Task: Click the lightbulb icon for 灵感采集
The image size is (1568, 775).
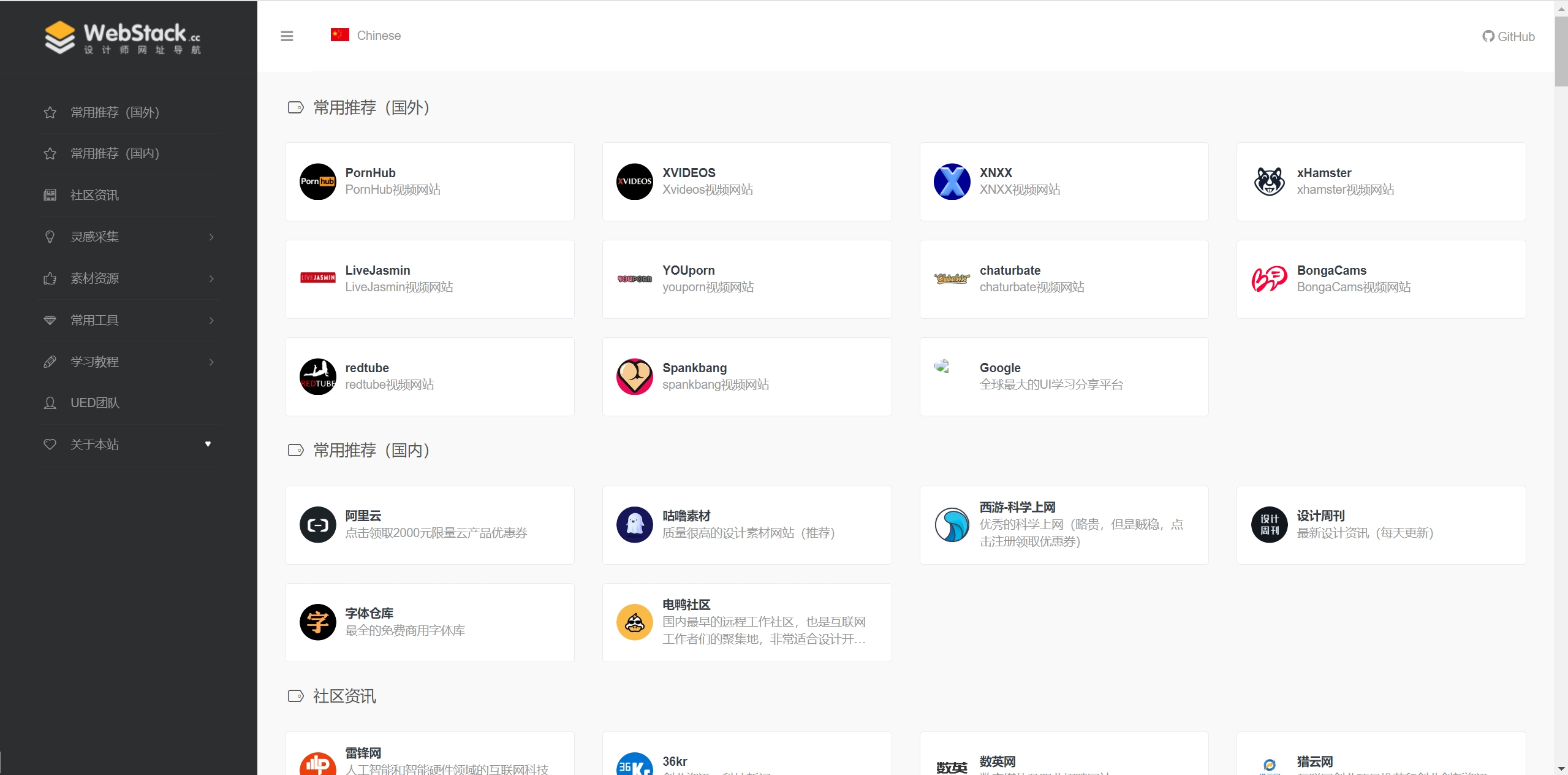Action: pyautogui.click(x=50, y=237)
